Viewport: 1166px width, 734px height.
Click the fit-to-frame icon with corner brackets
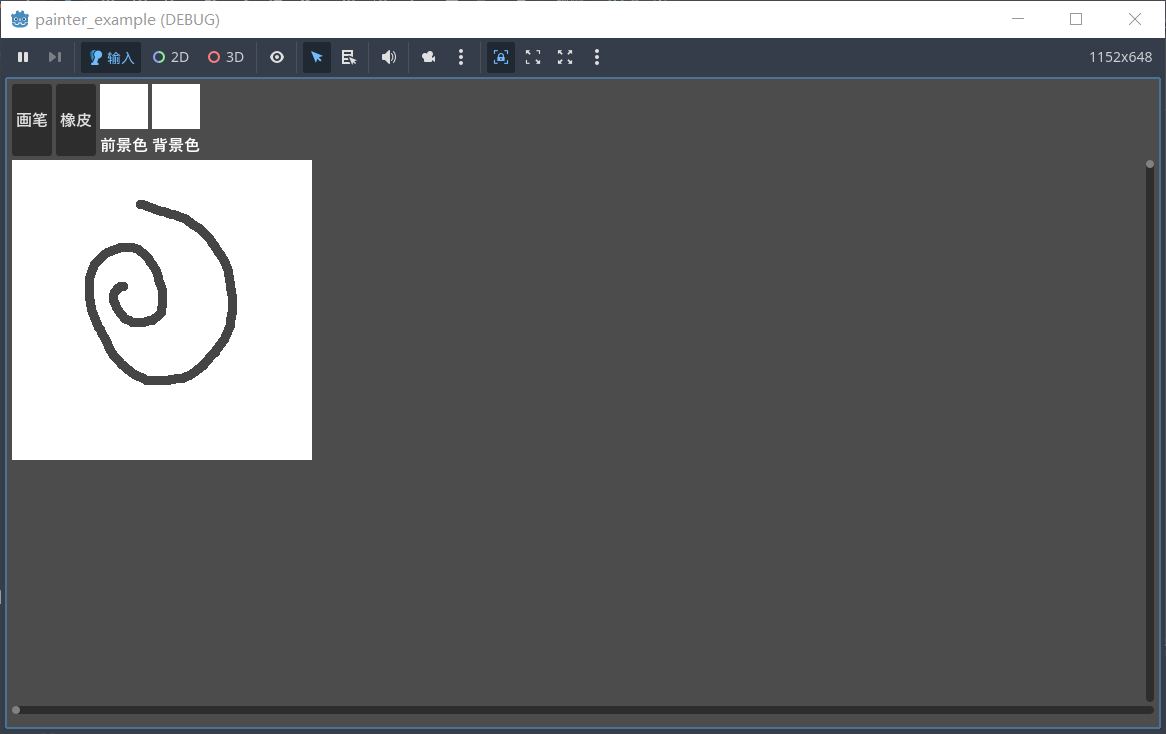[x=533, y=58]
